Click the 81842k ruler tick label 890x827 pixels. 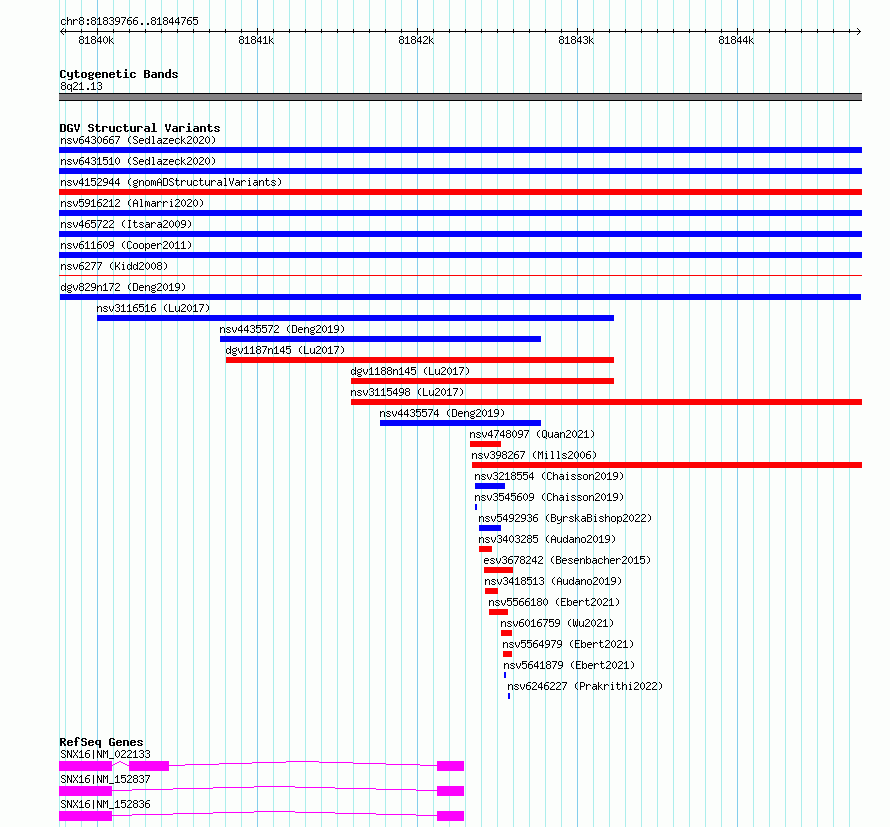pyautogui.click(x=416, y=40)
